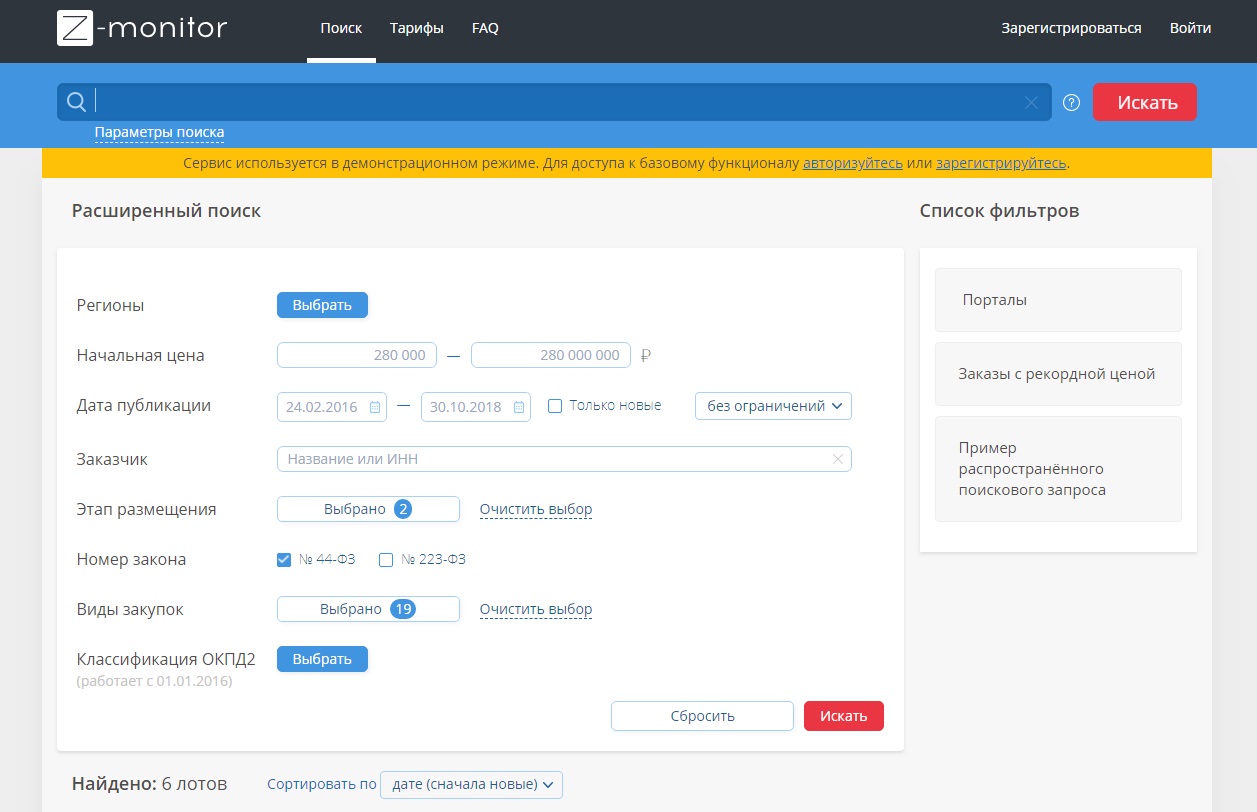The width and height of the screenshot is (1257, 812).
Task: Click the Расширенный поиск heading
Action: (166, 211)
